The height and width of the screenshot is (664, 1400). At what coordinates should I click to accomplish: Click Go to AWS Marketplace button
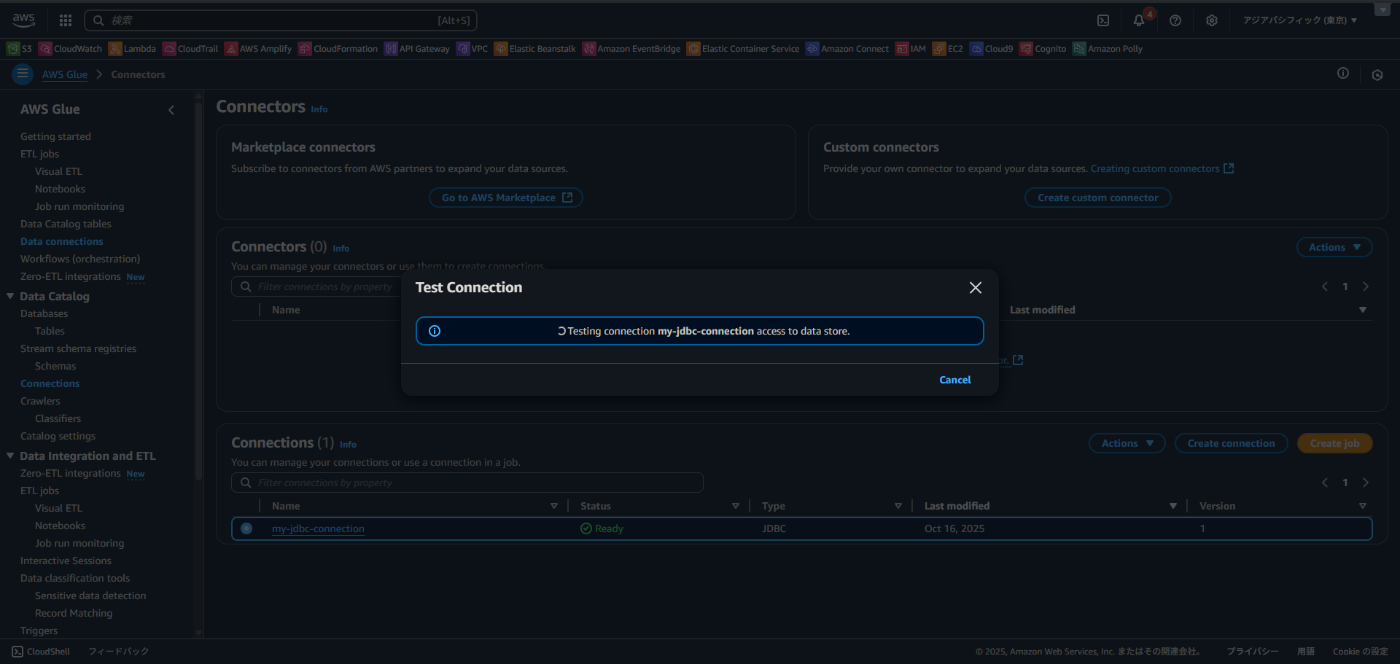(x=506, y=198)
